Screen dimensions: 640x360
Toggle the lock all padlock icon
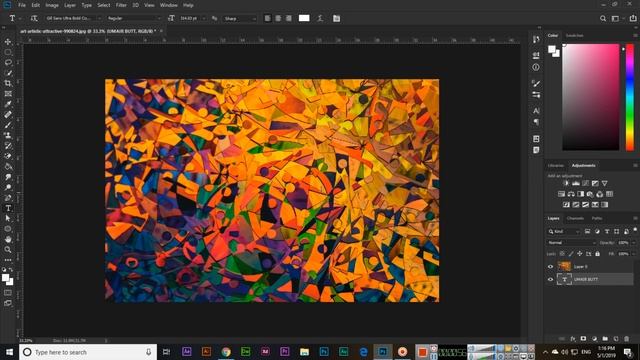pyautogui.click(x=598, y=254)
